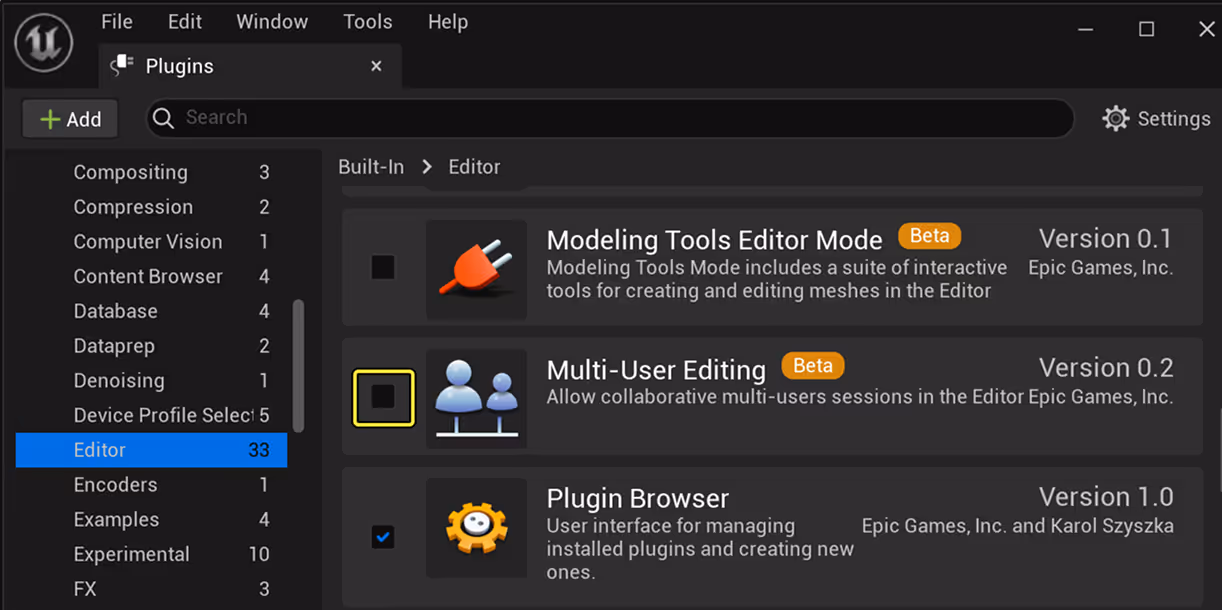This screenshot has width=1222, height=610.
Task: Select the FX category
Action: [x=151, y=589]
